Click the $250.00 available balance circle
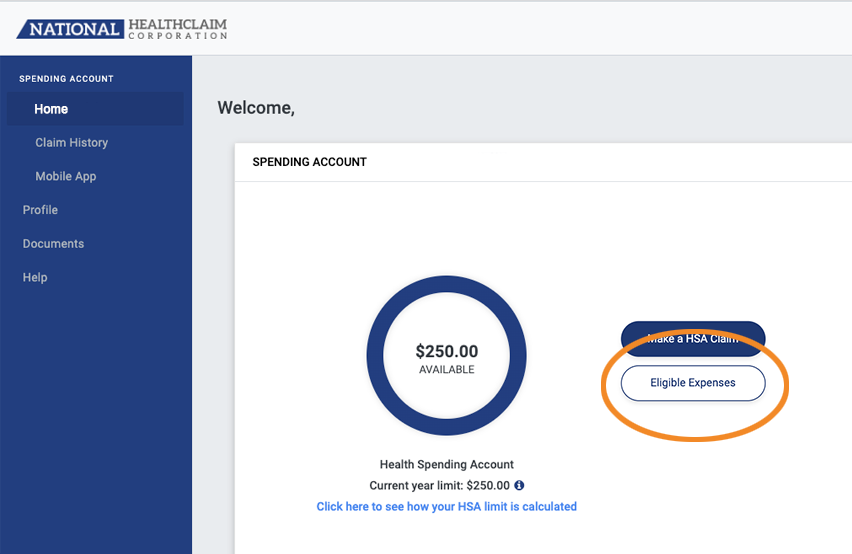The image size is (852, 554). pos(447,355)
